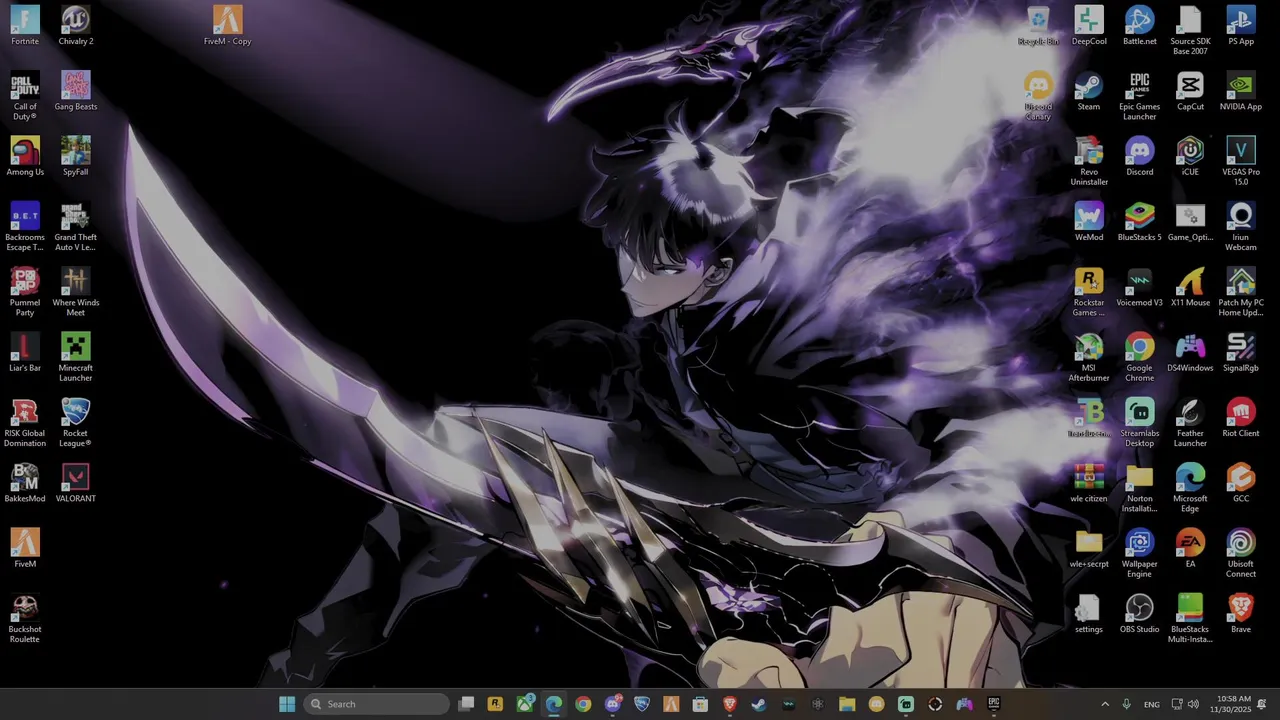Open the Minecraft Launcher shortcut
Image resolution: width=1280 pixels, height=720 pixels.
[x=76, y=357]
